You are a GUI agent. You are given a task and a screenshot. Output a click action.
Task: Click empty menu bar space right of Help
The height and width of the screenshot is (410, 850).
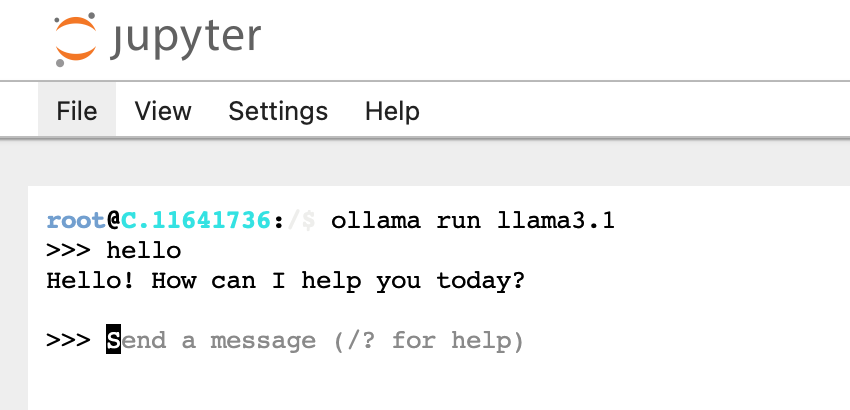pyautogui.click(x=640, y=110)
